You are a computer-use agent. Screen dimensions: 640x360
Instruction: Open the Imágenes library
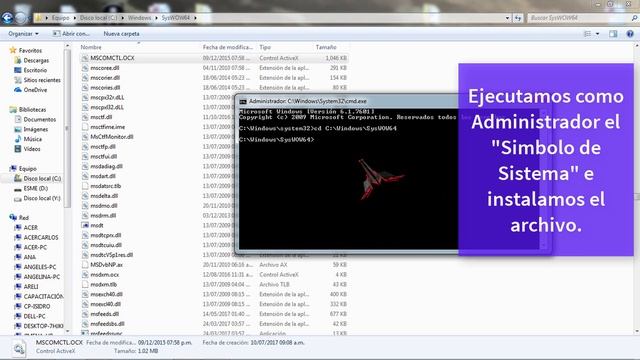click(x=36, y=129)
